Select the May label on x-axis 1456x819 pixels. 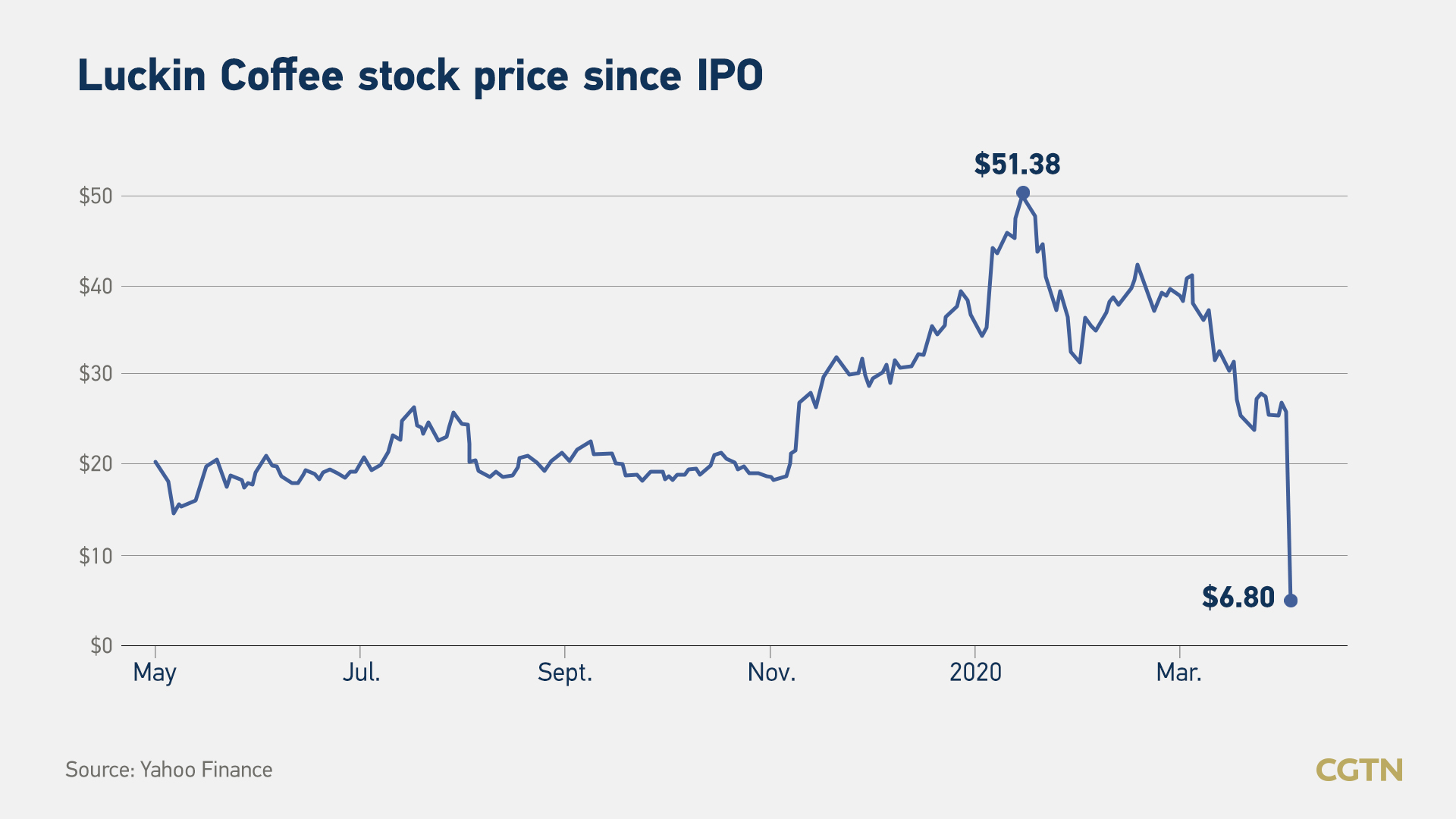pyautogui.click(x=155, y=673)
